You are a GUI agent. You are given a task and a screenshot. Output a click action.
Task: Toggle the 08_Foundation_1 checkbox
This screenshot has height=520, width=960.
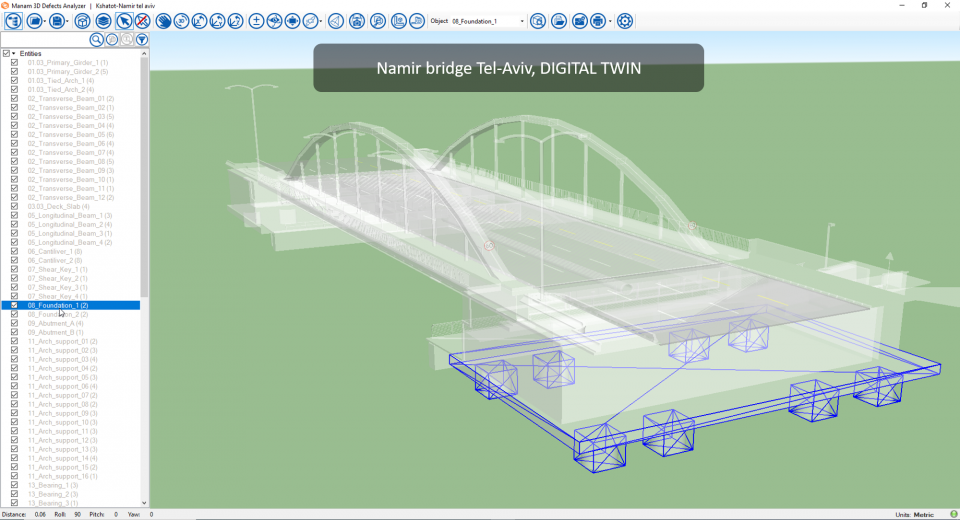point(15,305)
